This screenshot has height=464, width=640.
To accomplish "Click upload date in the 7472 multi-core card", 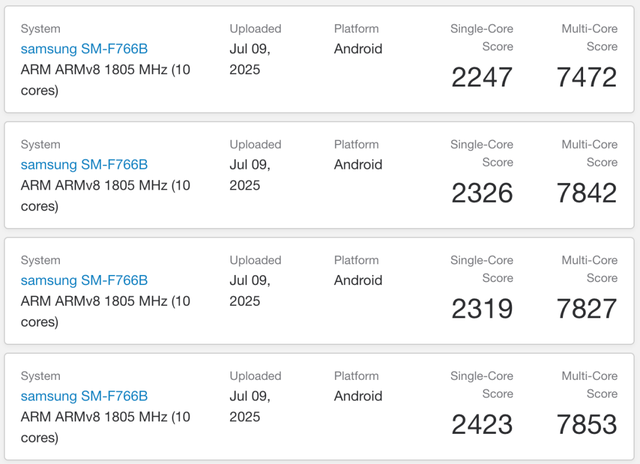I will 249,59.
